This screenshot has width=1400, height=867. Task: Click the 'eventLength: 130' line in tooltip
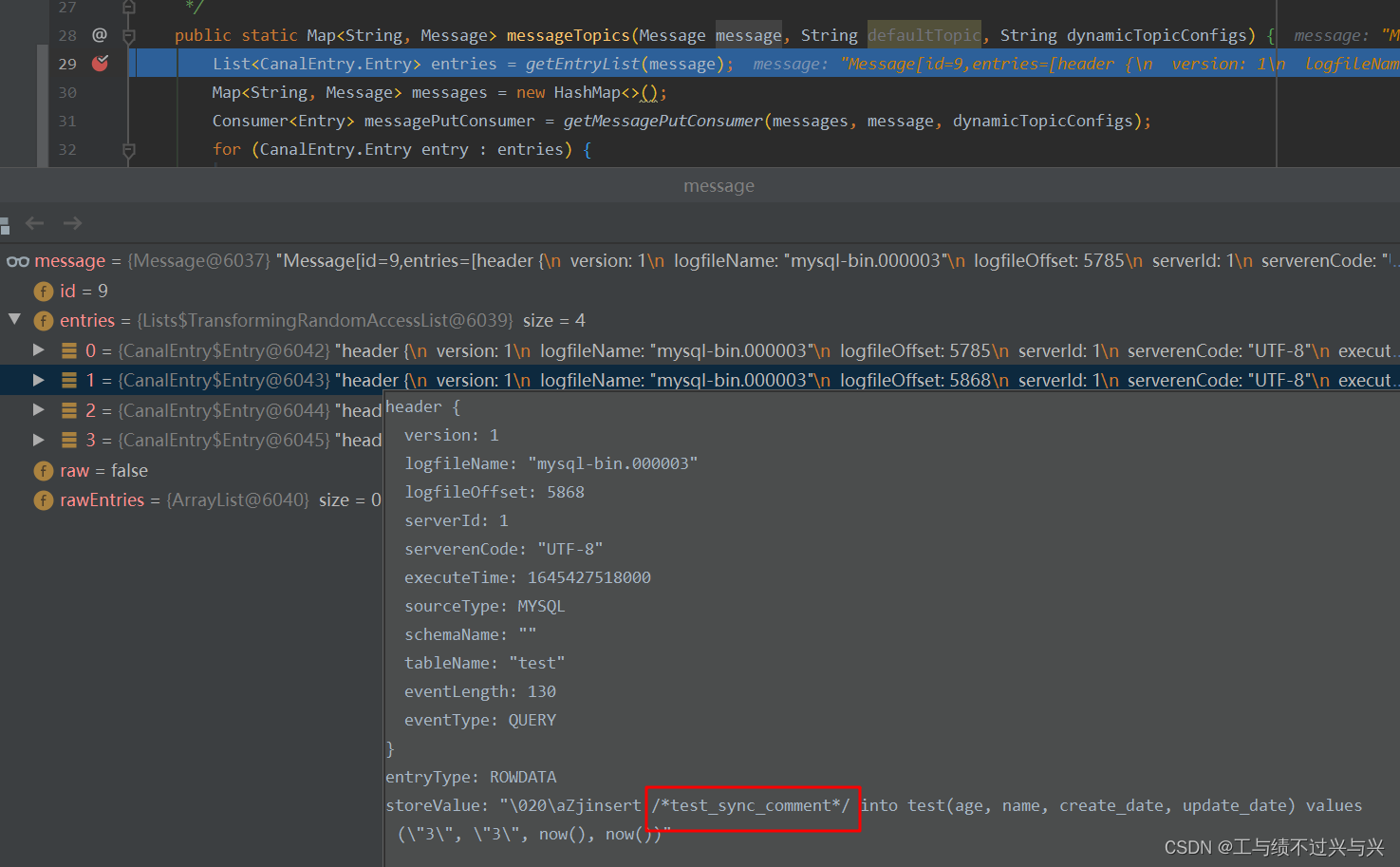[x=480, y=691]
